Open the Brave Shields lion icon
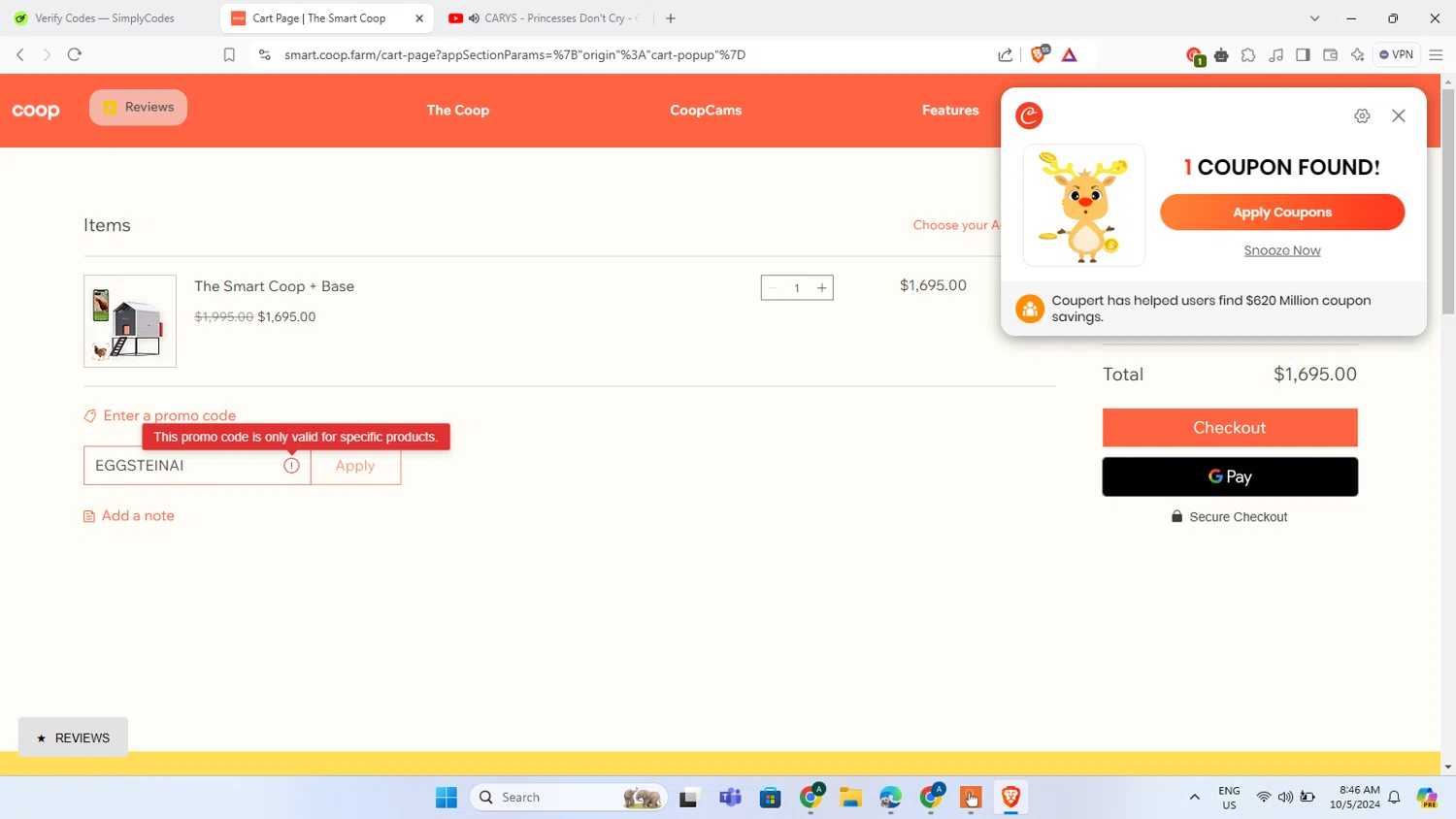 [x=1040, y=54]
